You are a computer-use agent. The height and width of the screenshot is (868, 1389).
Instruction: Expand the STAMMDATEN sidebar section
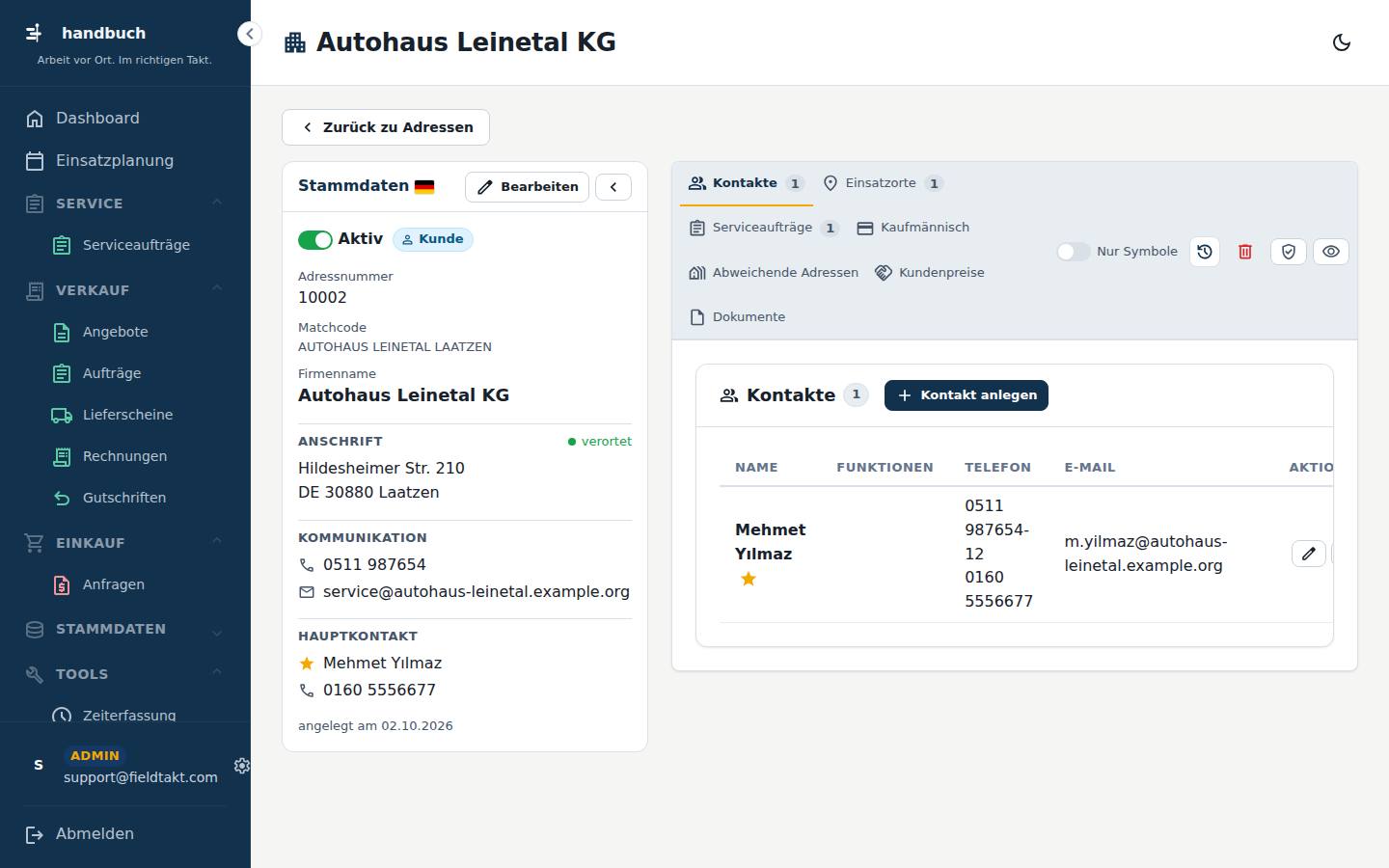click(x=124, y=629)
